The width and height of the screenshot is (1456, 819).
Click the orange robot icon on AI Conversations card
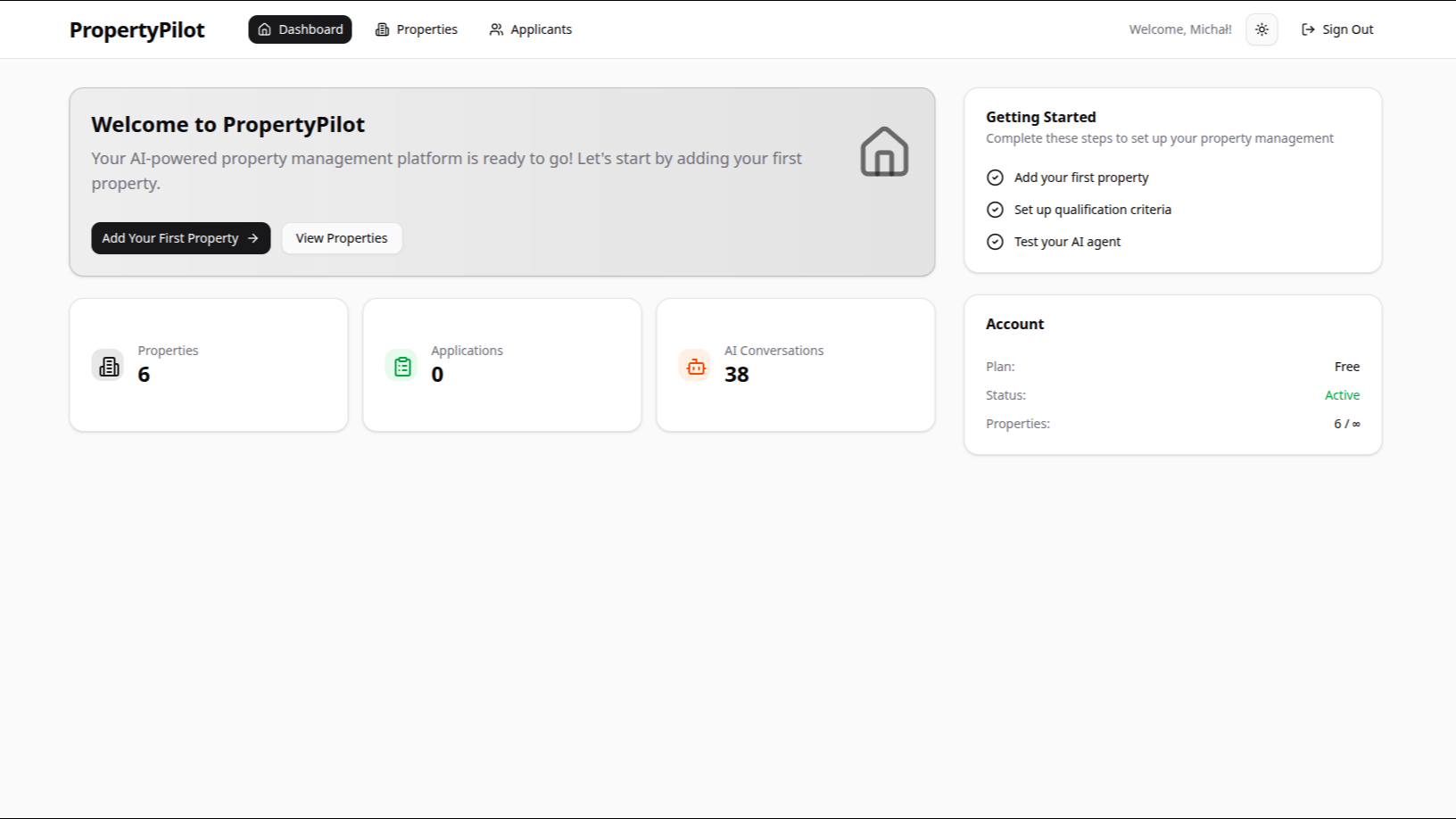click(695, 365)
